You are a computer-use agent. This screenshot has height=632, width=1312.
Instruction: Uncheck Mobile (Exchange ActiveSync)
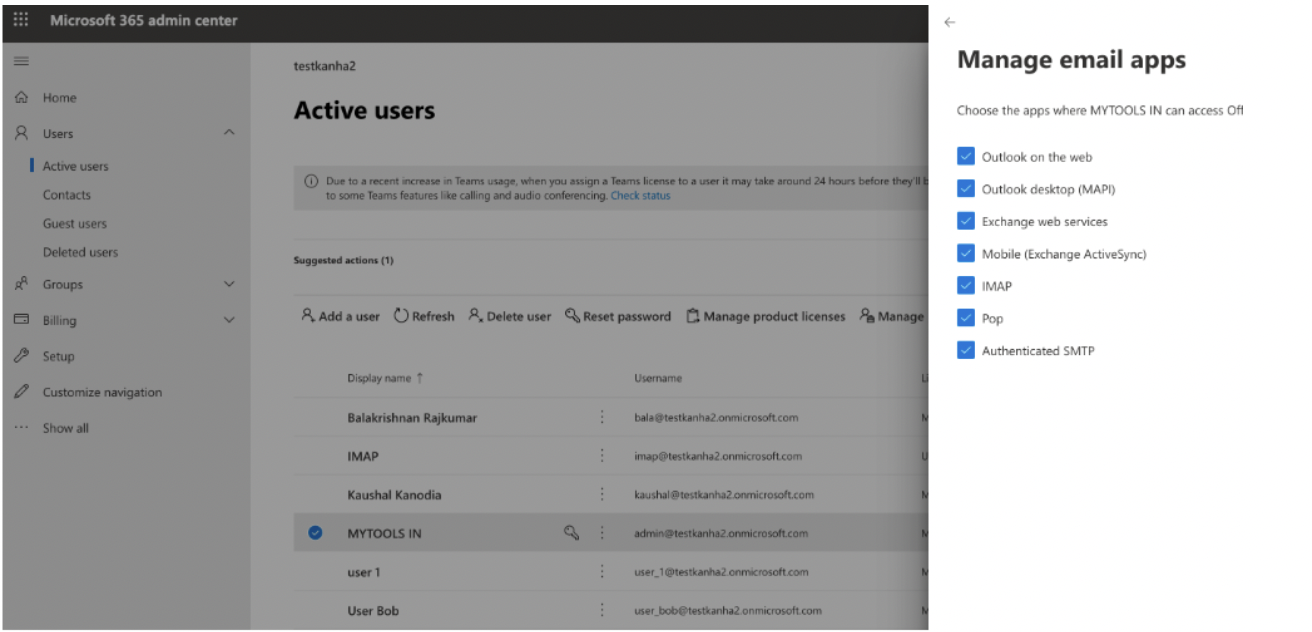[x=965, y=253]
